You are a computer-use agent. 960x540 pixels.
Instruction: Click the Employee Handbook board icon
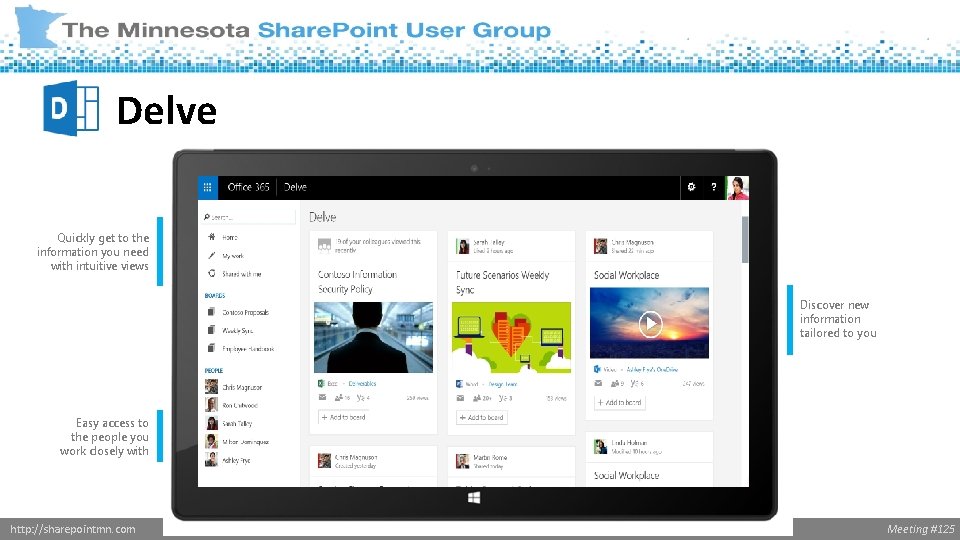211,348
